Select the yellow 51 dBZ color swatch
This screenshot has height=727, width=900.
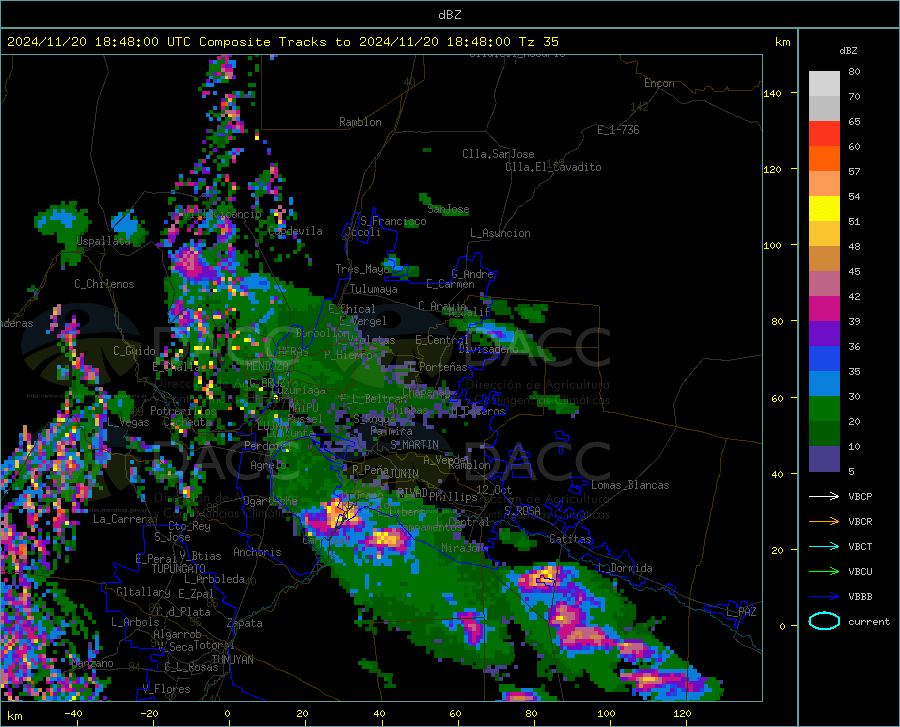[x=824, y=208]
